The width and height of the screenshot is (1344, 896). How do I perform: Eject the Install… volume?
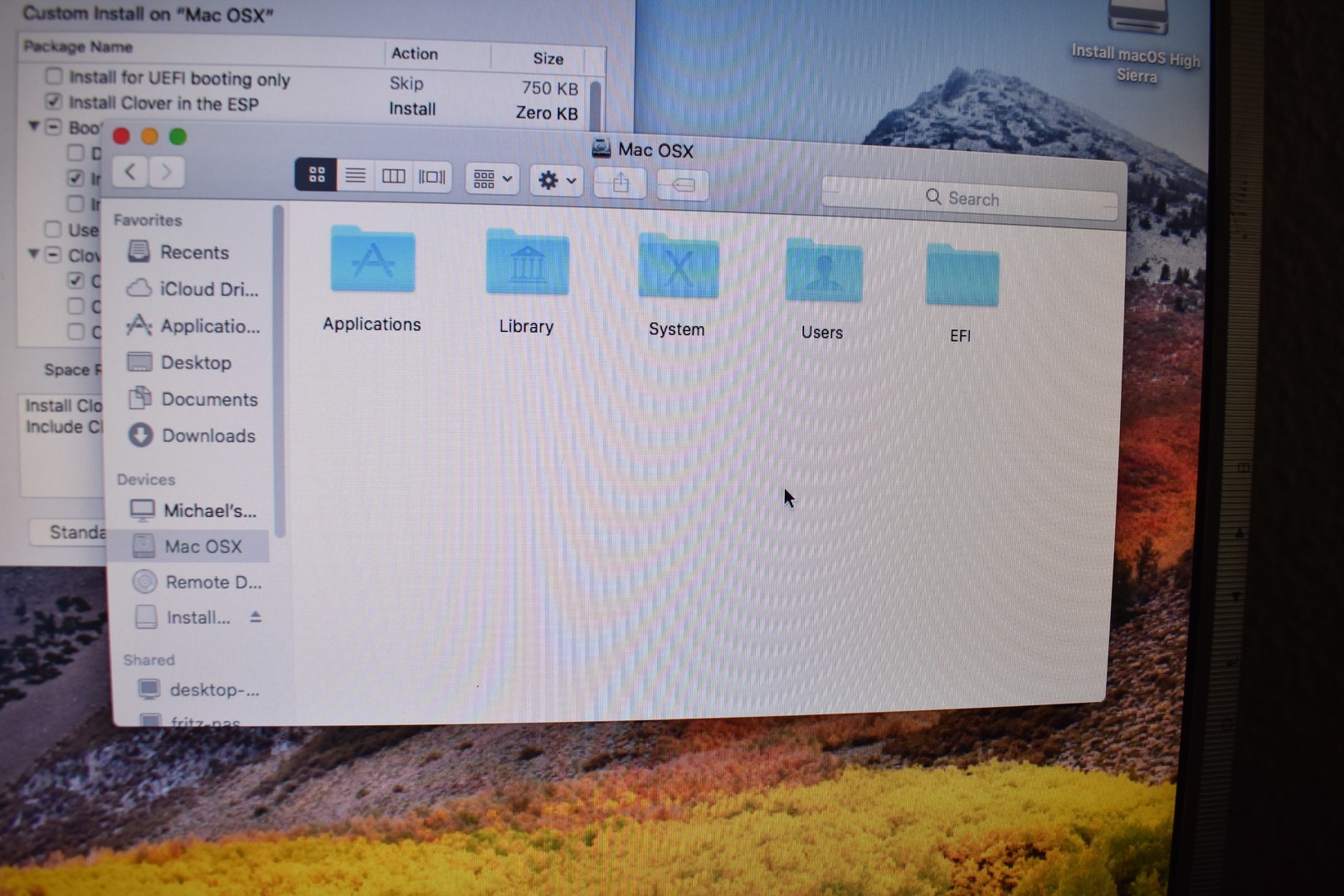point(256,616)
